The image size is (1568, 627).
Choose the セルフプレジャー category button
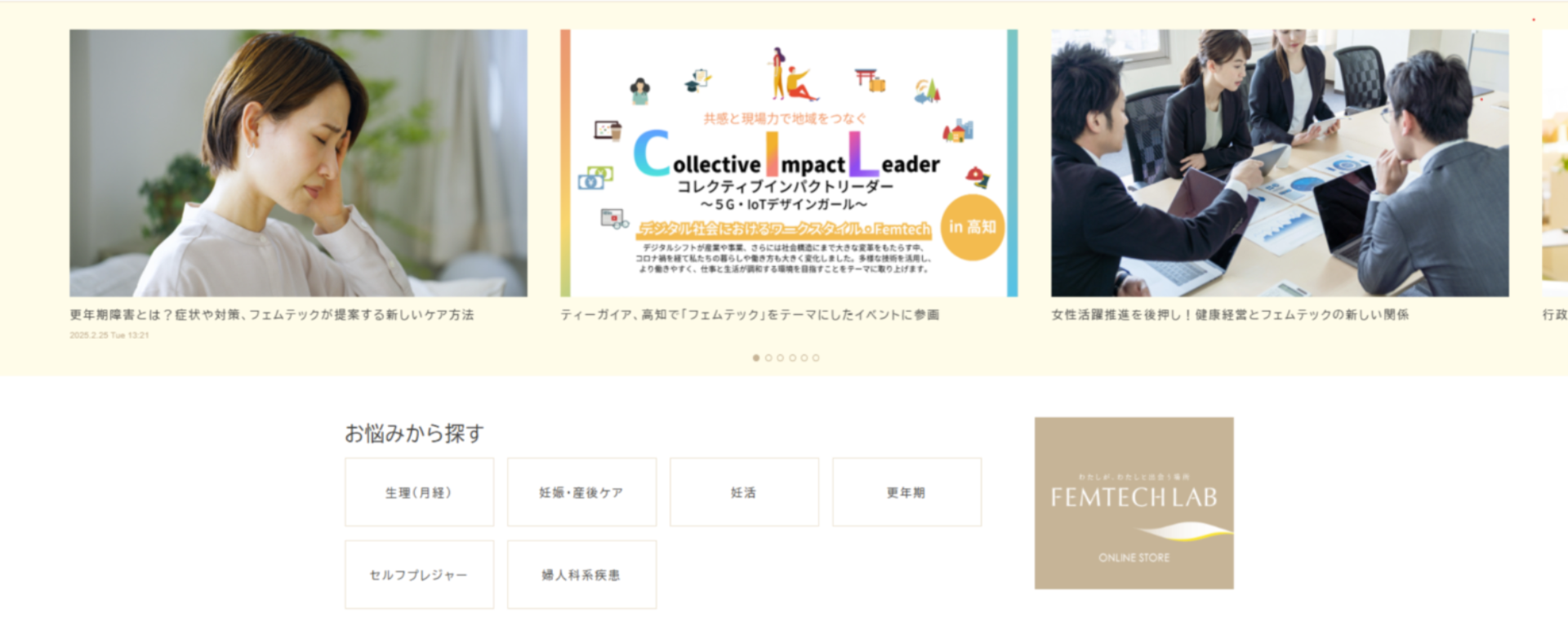pos(419,575)
